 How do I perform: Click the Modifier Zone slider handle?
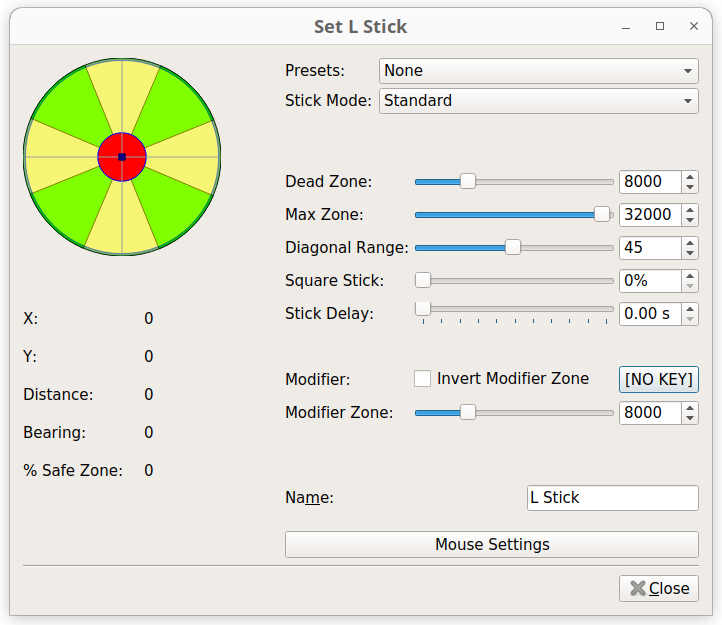tap(468, 412)
